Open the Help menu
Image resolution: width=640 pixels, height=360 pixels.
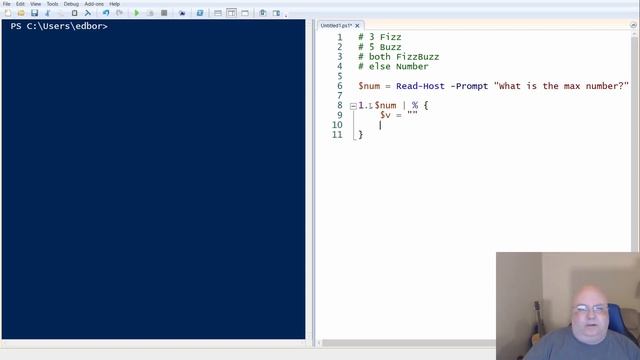pyautogui.click(x=114, y=4)
